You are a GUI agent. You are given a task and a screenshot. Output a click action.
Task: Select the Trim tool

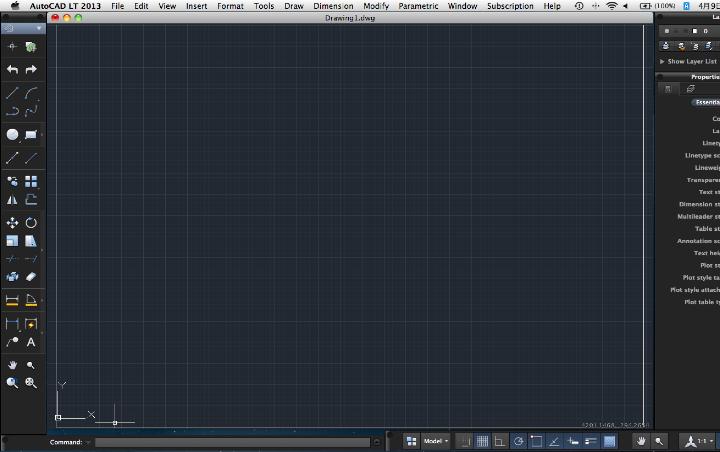tap(12, 259)
